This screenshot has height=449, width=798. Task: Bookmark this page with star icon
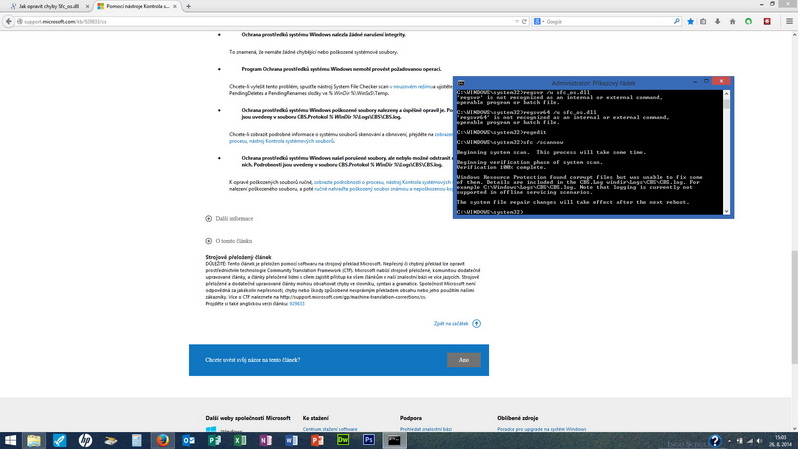(690, 21)
